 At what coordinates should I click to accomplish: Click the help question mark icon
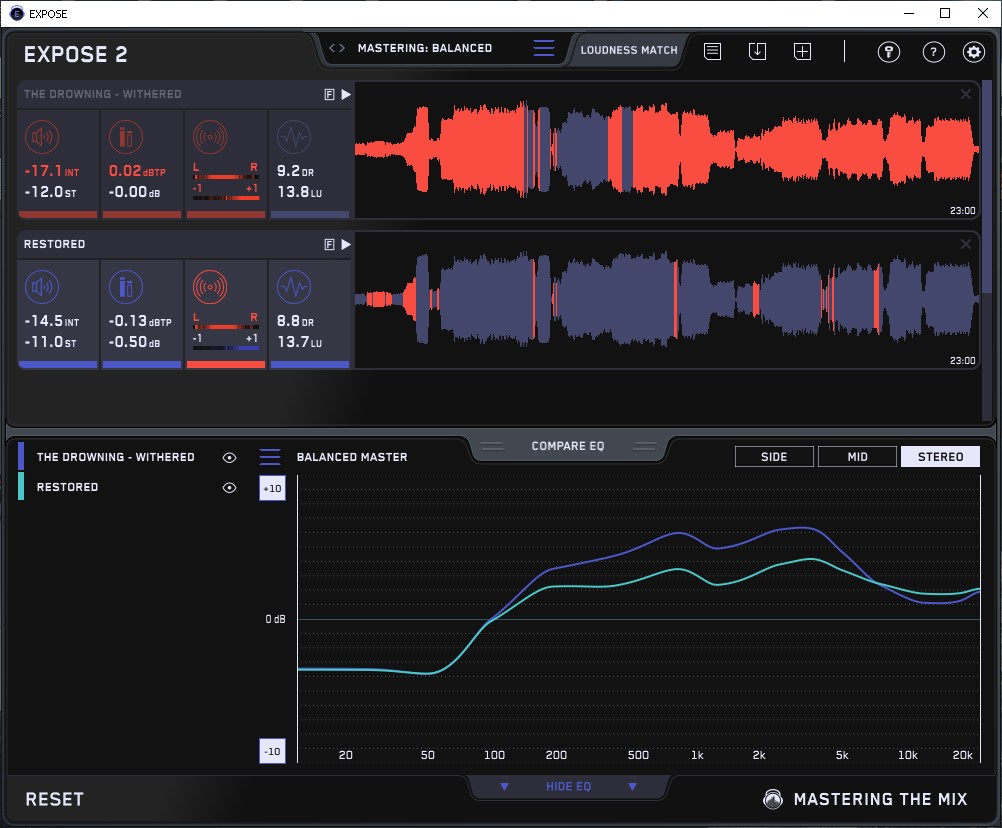coord(933,52)
